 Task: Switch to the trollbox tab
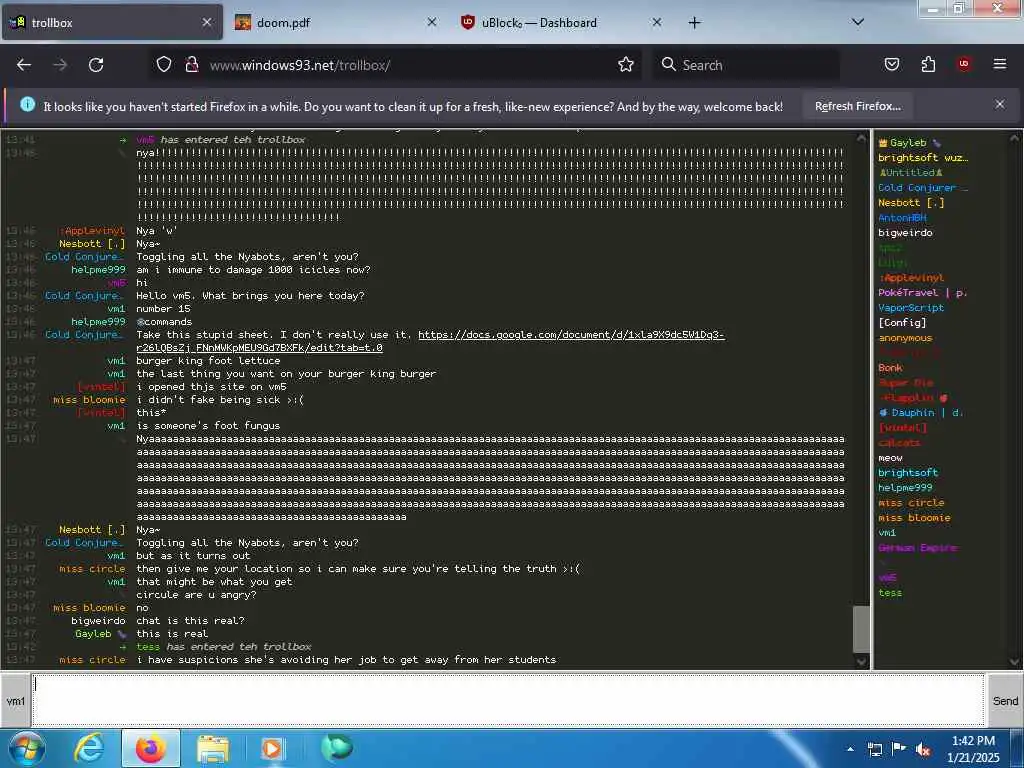(x=112, y=23)
